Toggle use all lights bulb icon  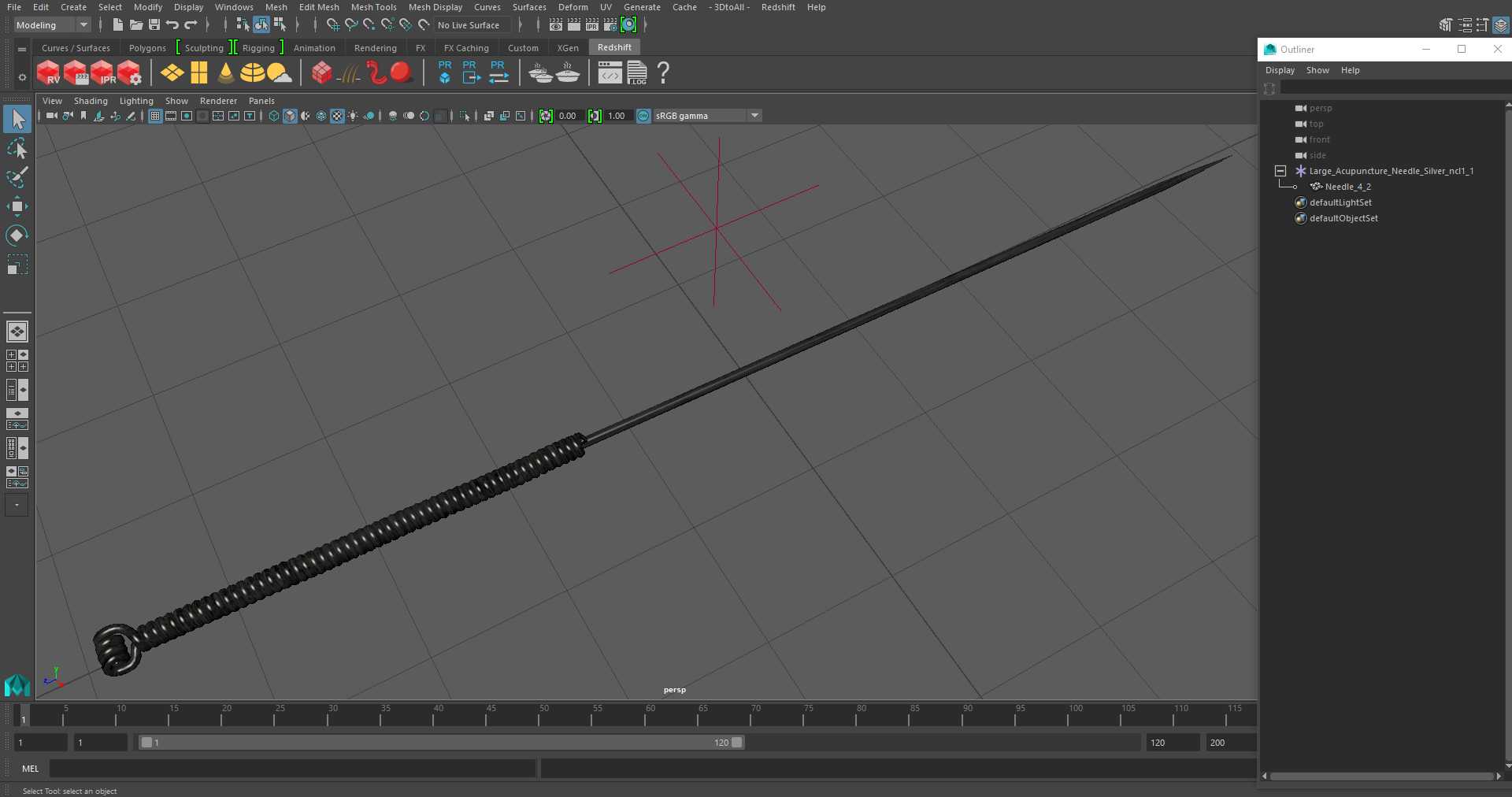point(353,116)
